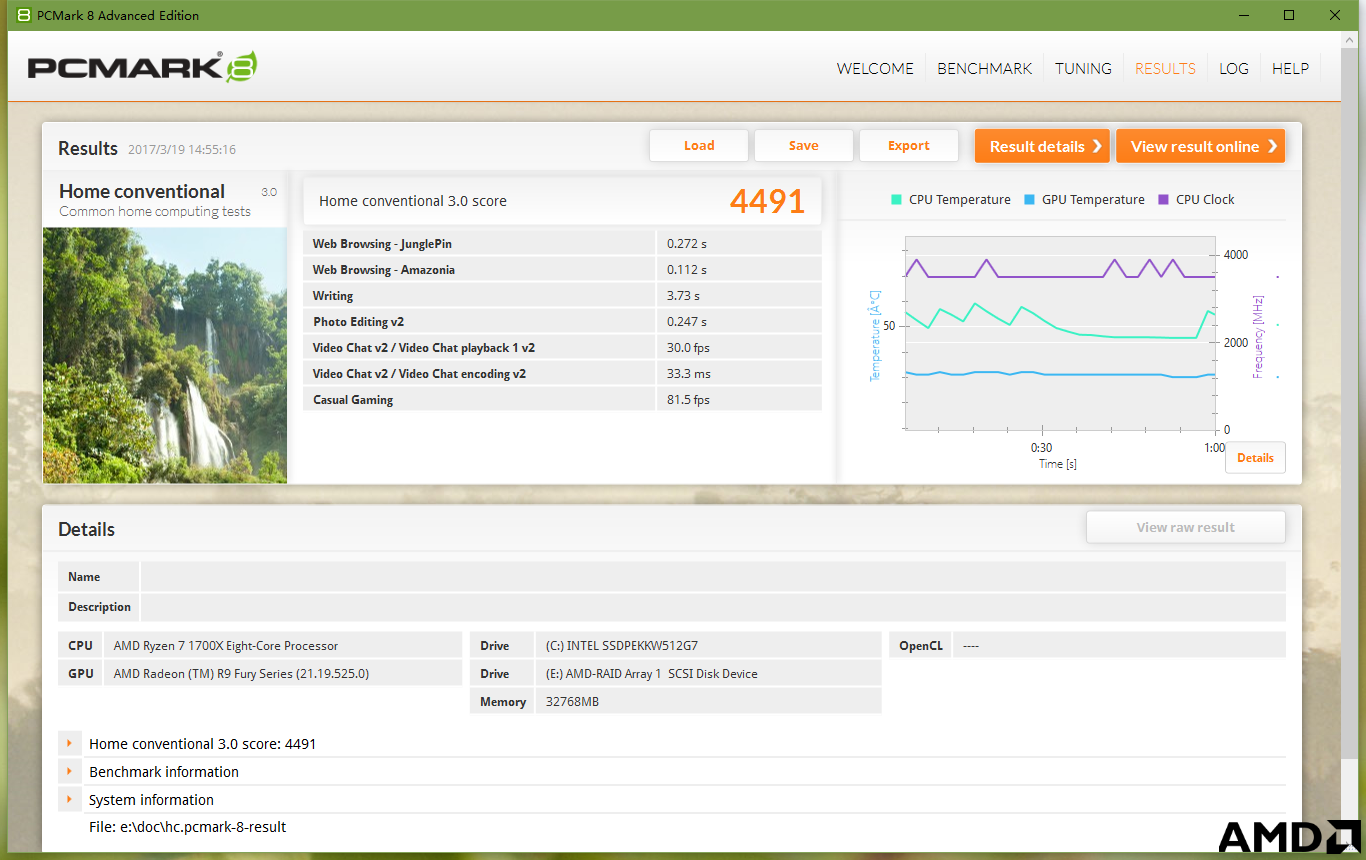Click the AMD Radeon R9 Fury GPU text
This screenshot has height=860, width=1366.
[x=241, y=674]
